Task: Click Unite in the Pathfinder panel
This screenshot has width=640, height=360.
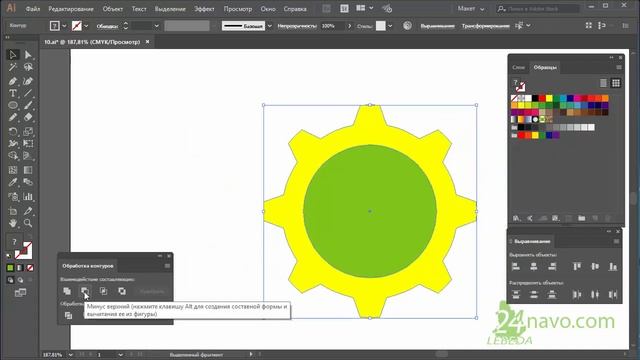Action: 67,291
